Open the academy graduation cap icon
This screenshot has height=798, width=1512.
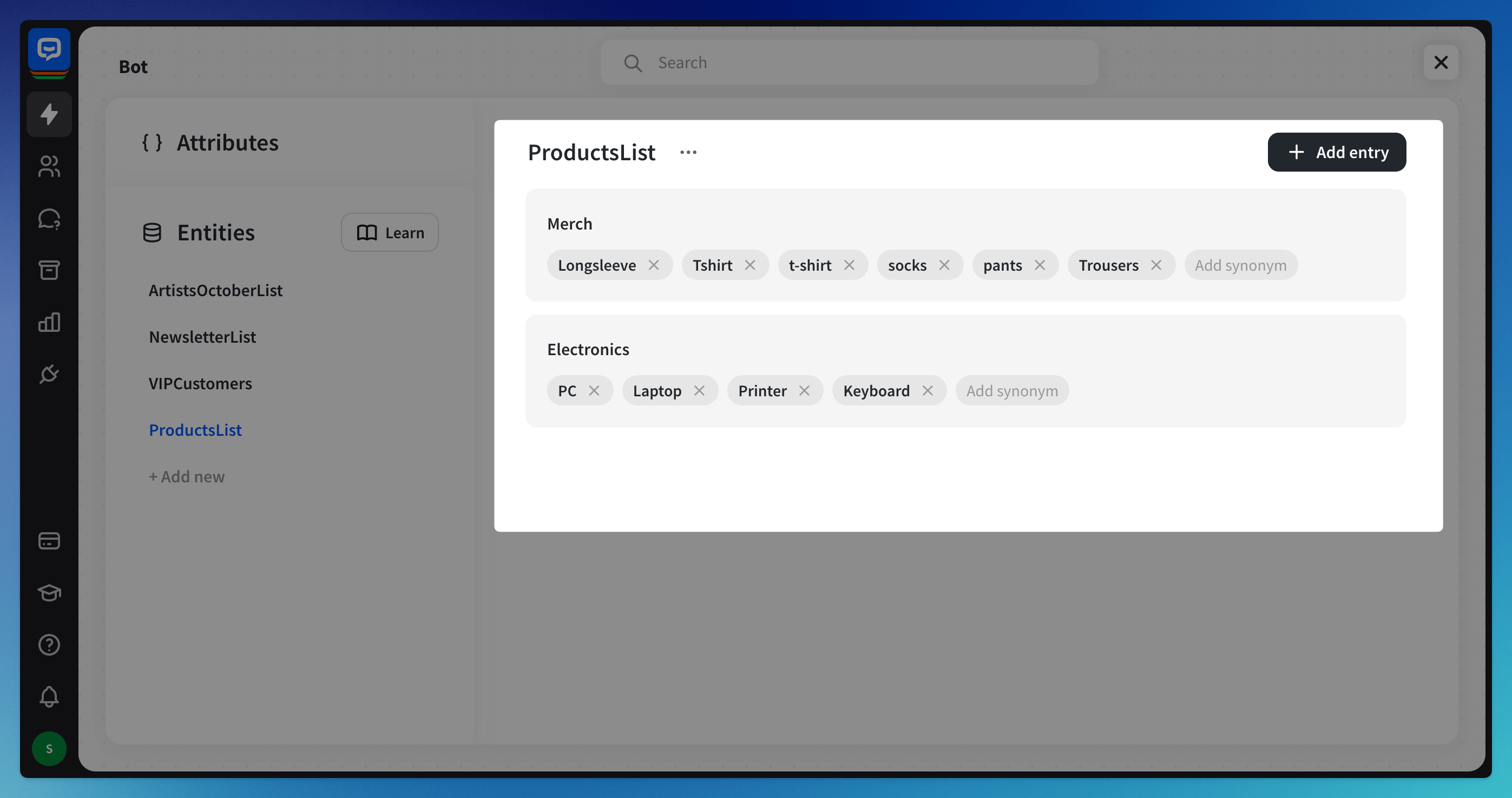pos(49,592)
